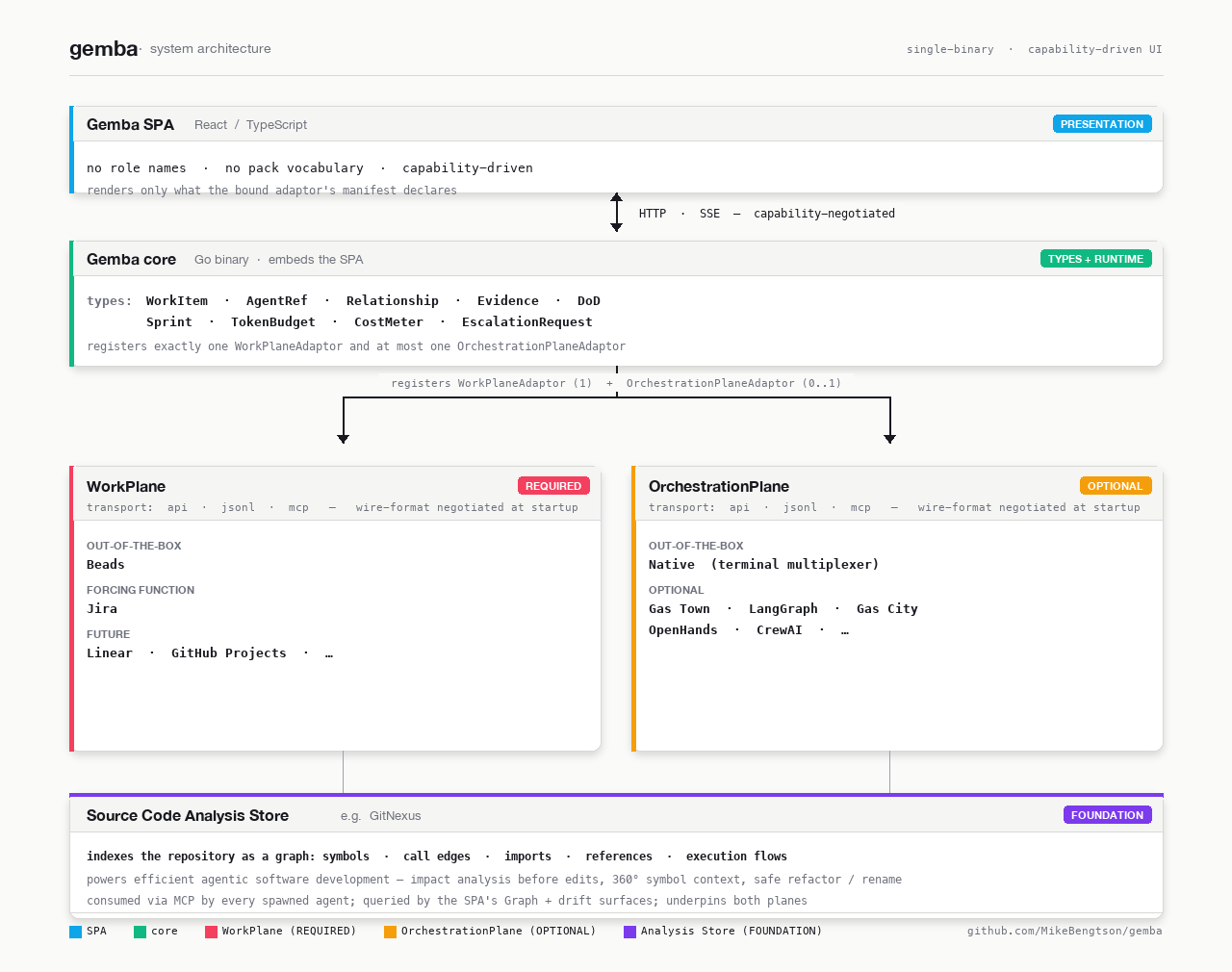The image size is (1232, 972).
Task: Click 'LangGraph' in OrchestrationPlane options
Action: pyautogui.click(x=783, y=608)
